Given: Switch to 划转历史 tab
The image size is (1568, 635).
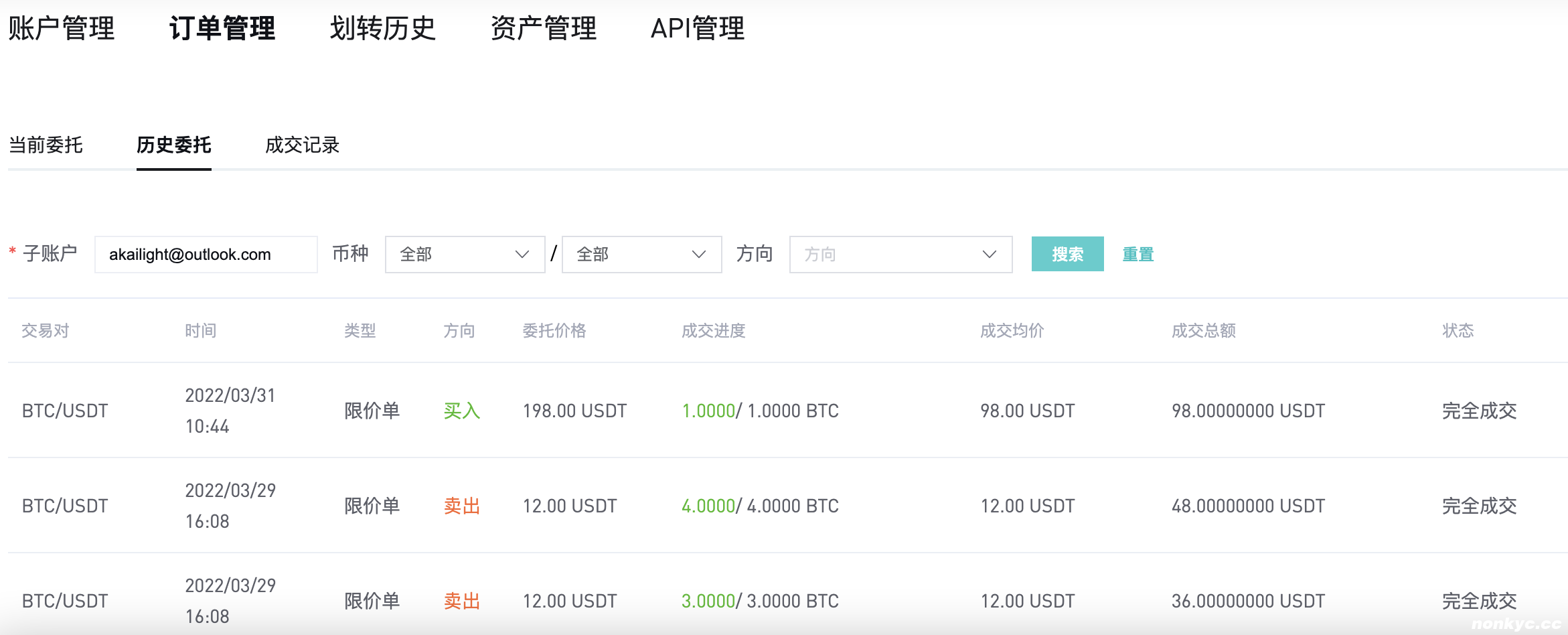Looking at the screenshot, I should pyautogui.click(x=382, y=28).
